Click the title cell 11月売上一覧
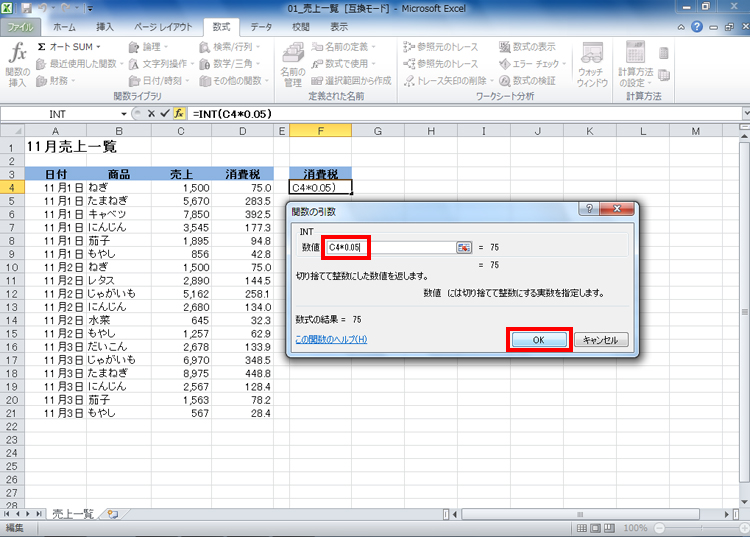This screenshot has height=537, width=750. pos(71,146)
